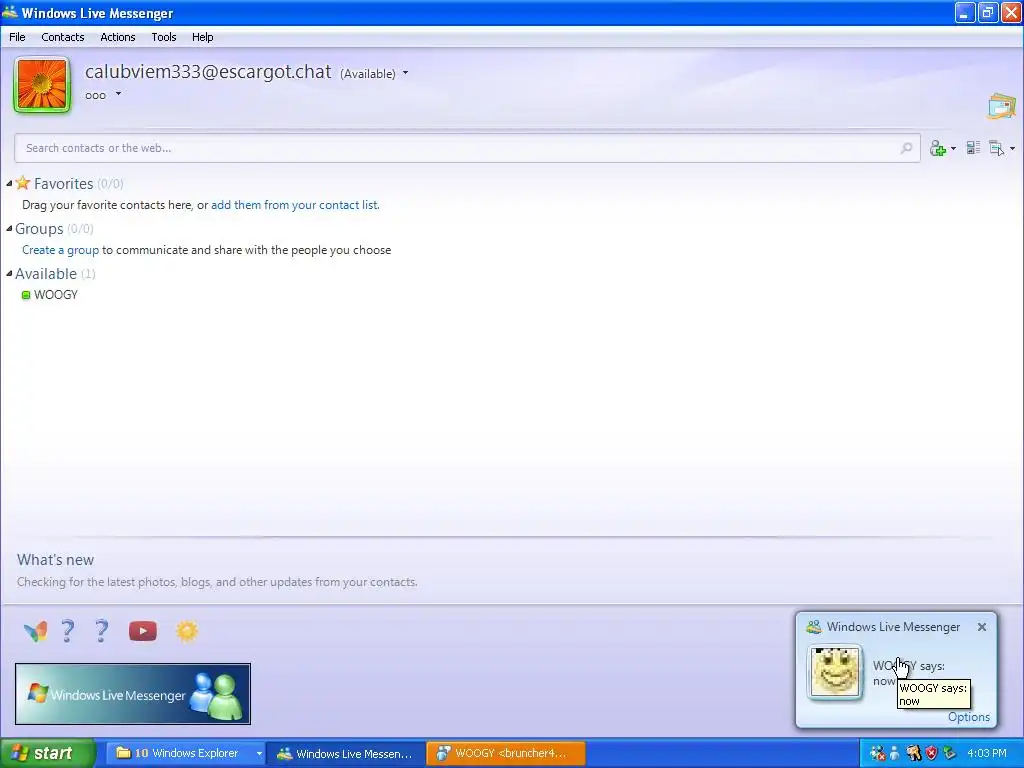This screenshot has height=768, width=1024.
Task: Open the Help menu
Action: click(202, 37)
